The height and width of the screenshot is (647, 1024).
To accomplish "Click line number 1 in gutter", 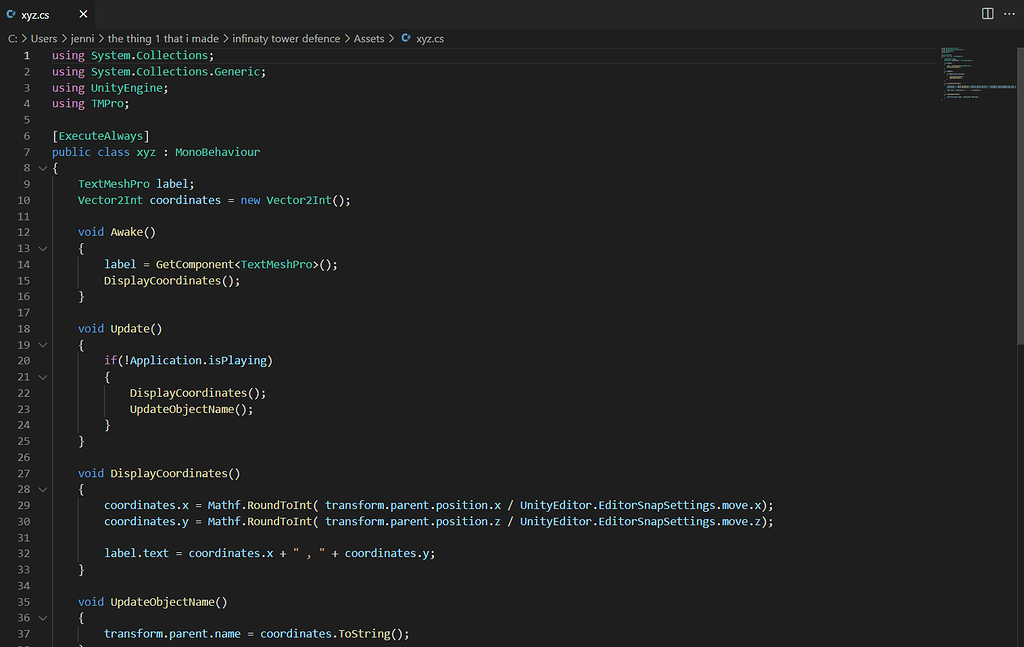I will click(27, 55).
